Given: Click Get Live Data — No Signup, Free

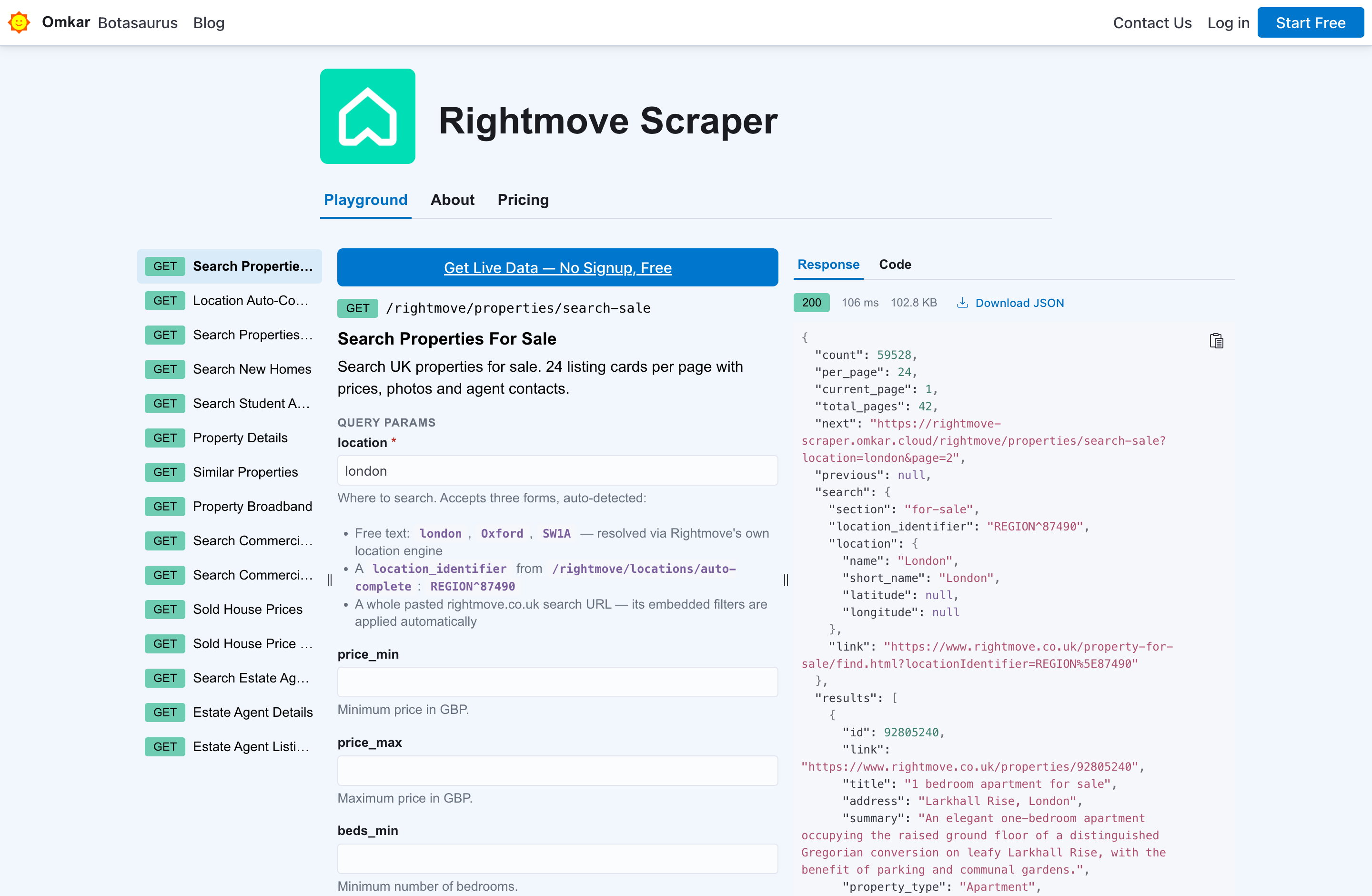Looking at the screenshot, I should [x=557, y=267].
